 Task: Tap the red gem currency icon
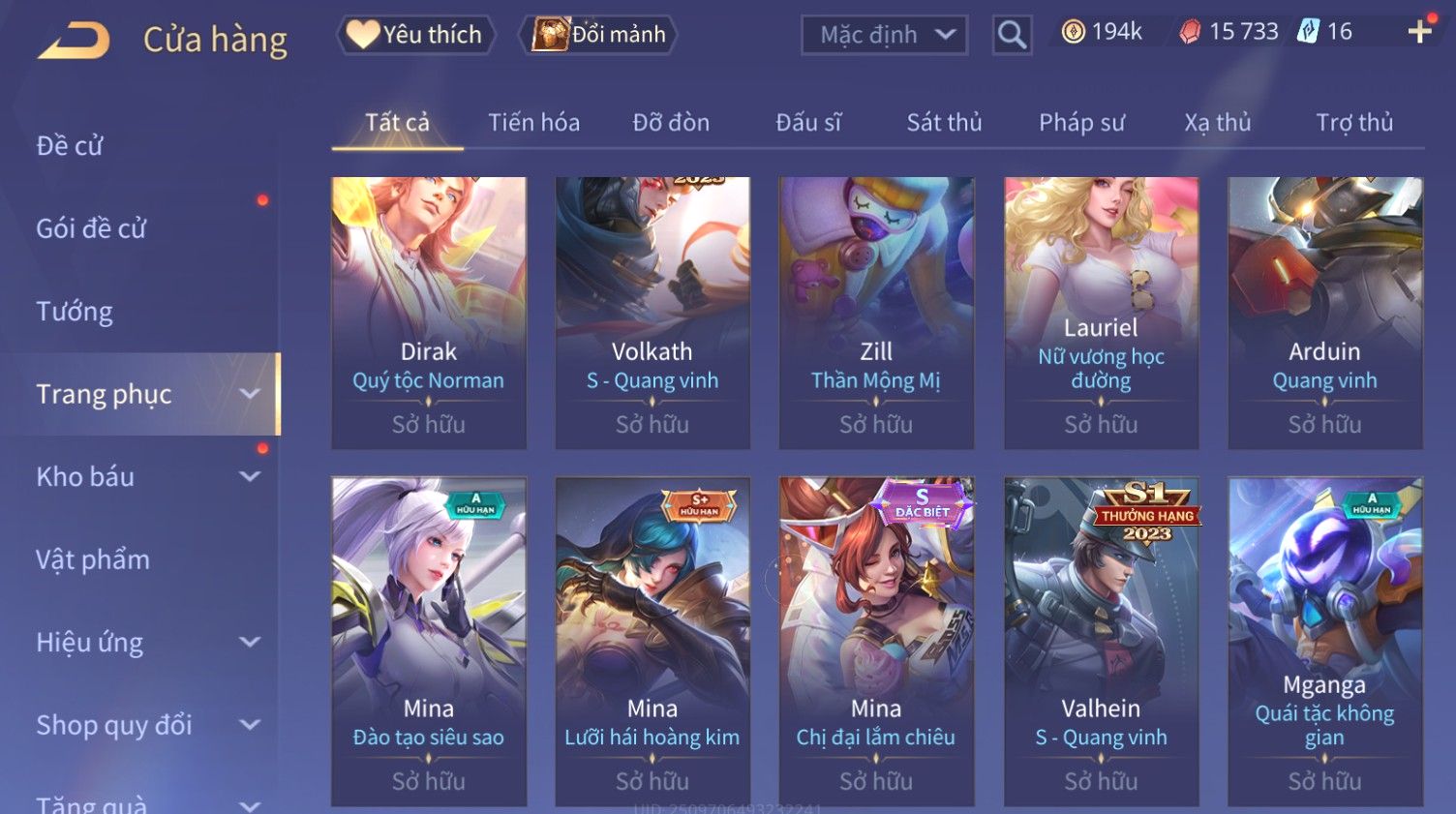point(1190,32)
